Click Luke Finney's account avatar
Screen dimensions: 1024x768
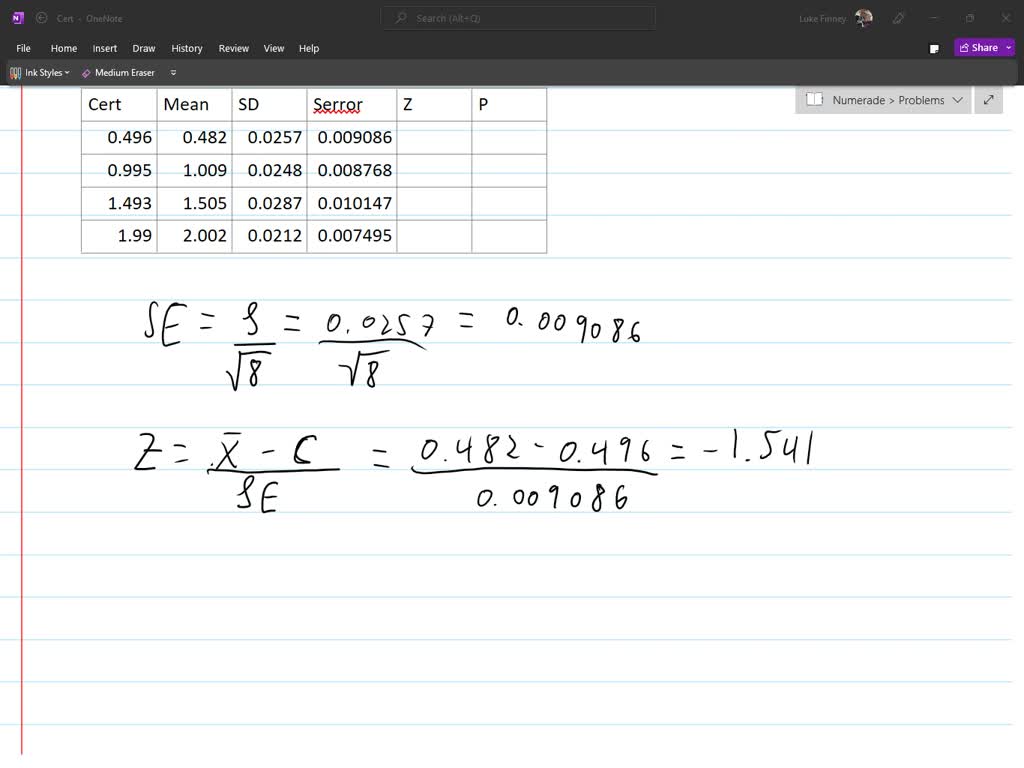862,17
